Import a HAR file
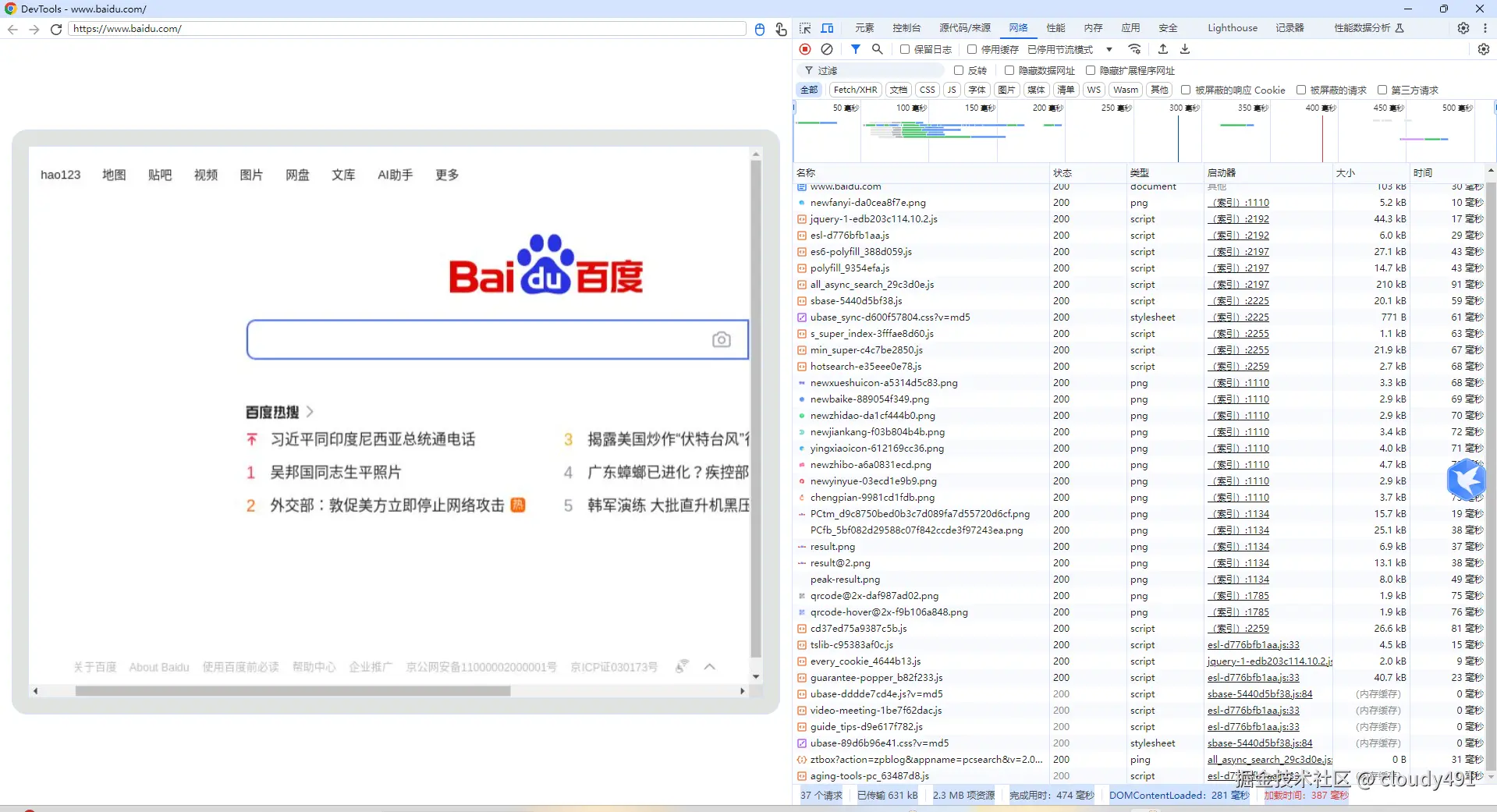The height and width of the screenshot is (812, 1497). (1162, 49)
